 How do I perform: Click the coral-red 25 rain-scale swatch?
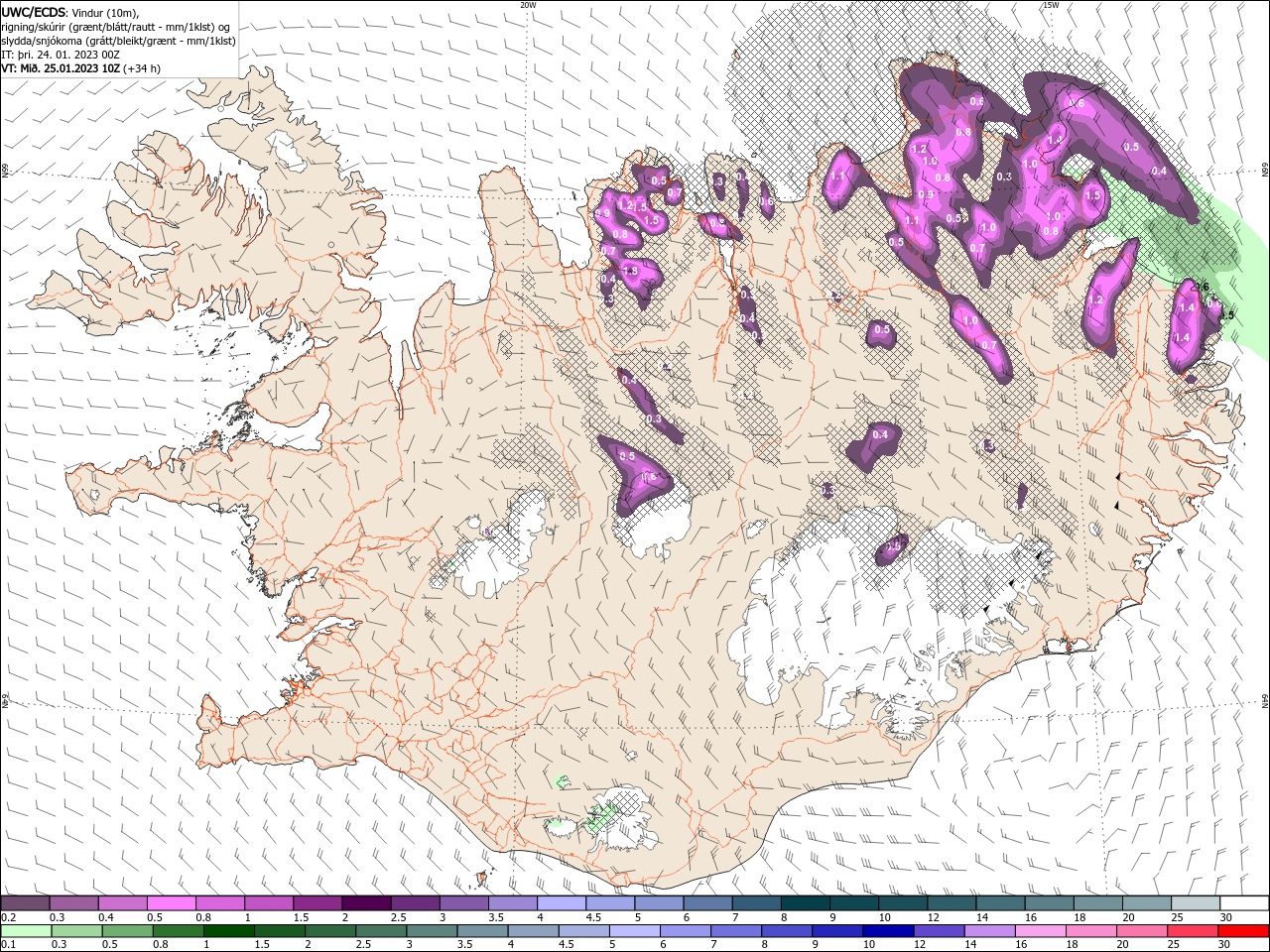(1192, 931)
